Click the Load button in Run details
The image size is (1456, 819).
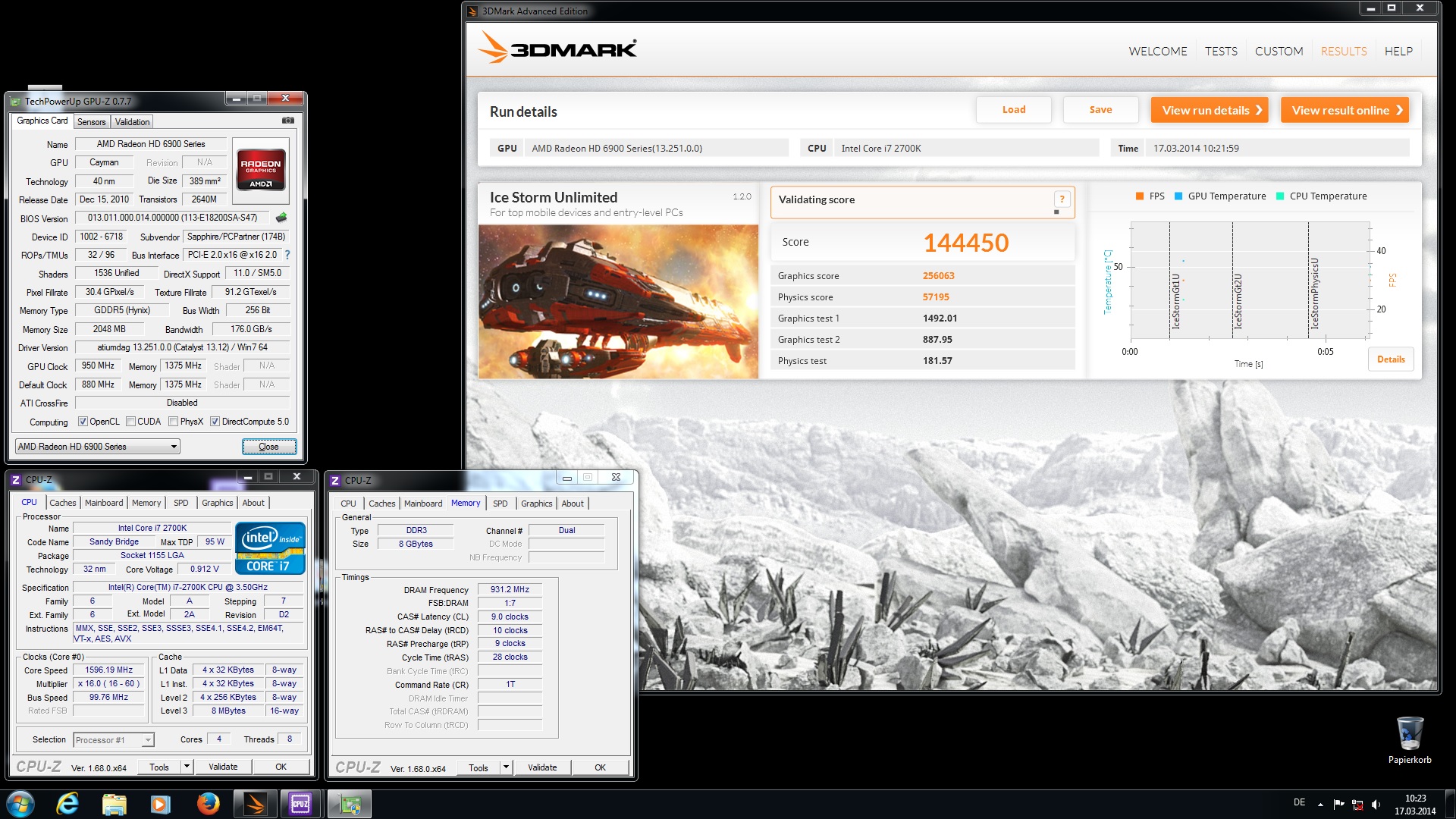coord(1014,110)
